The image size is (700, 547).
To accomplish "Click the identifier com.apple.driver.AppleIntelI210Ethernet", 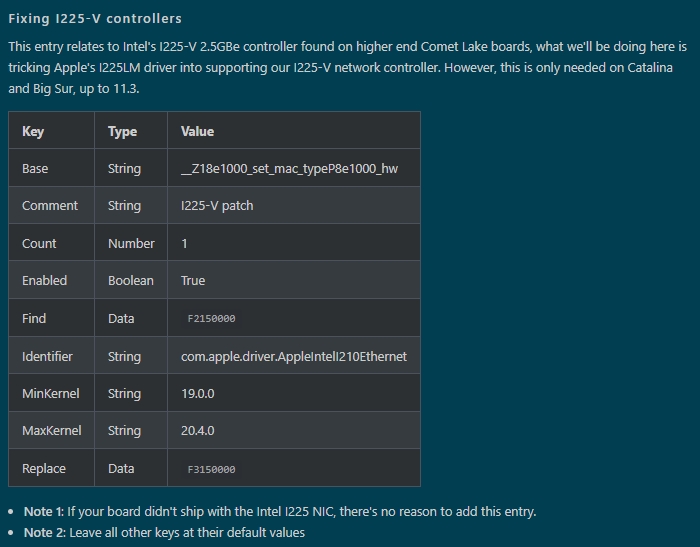I will [x=293, y=356].
